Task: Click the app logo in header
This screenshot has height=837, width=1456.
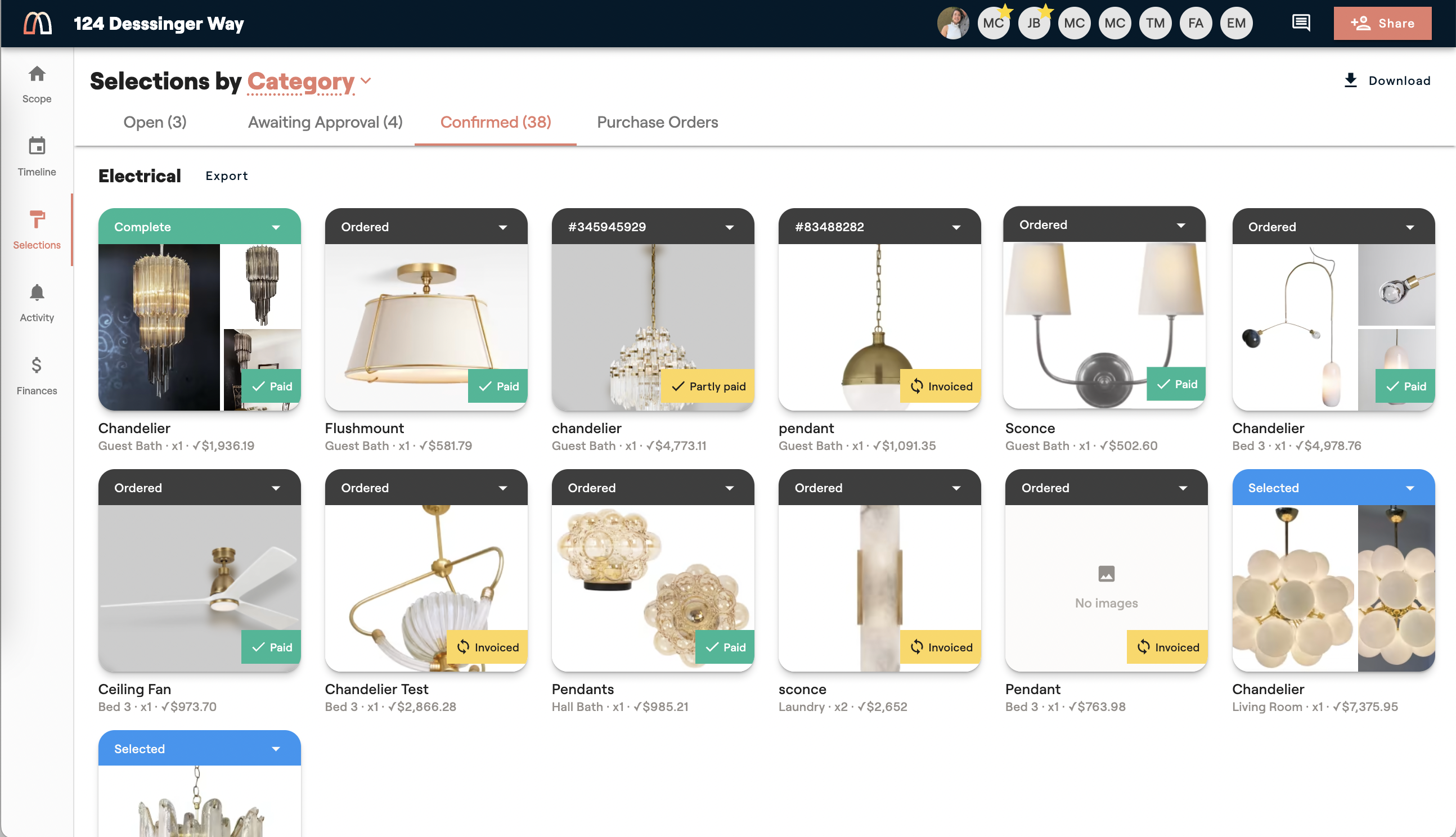Action: 38,23
